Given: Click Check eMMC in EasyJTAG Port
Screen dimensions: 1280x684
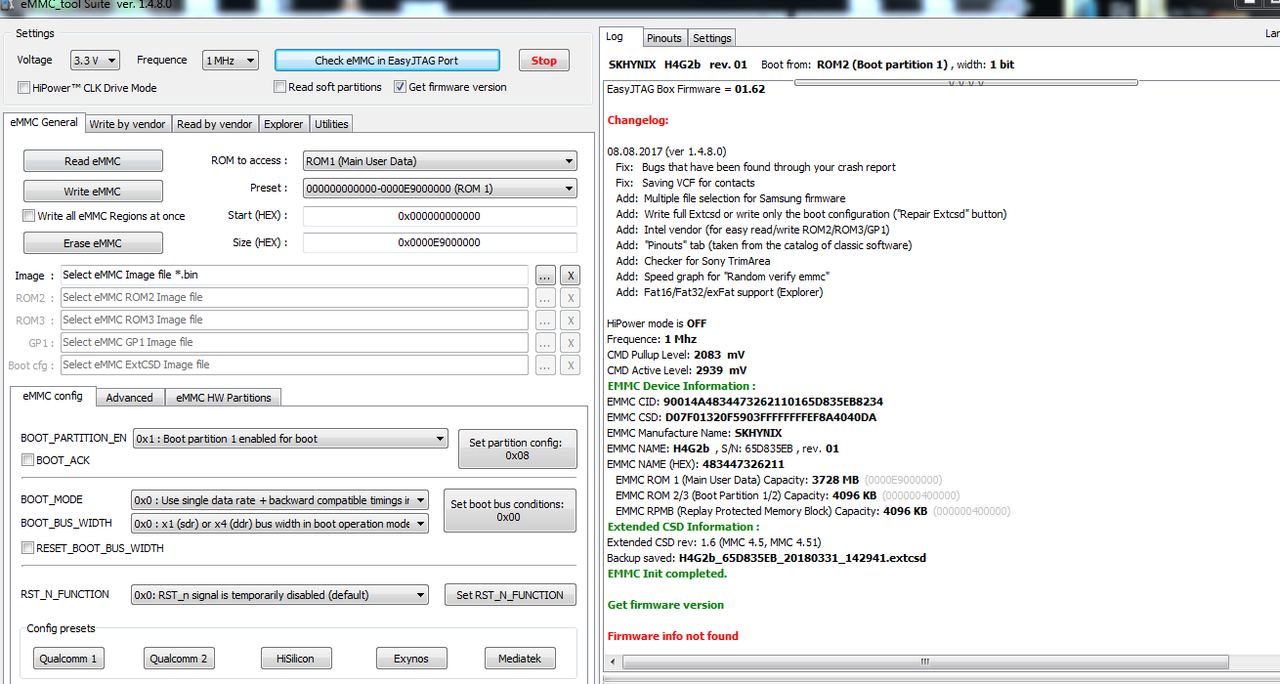Looking at the screenshot, I should click(x=386, y=60).
